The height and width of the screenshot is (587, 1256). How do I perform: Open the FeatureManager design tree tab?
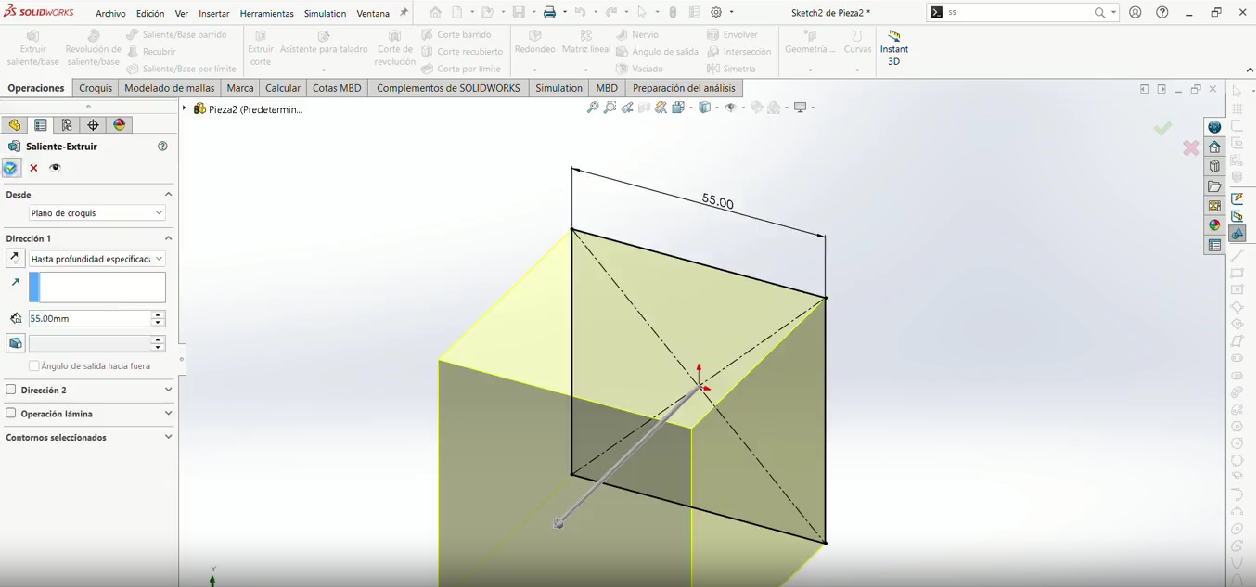tap(14, 125)
